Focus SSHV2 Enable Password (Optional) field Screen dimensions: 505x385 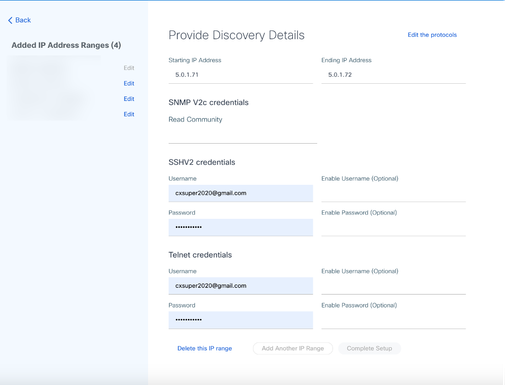(393, 227)
